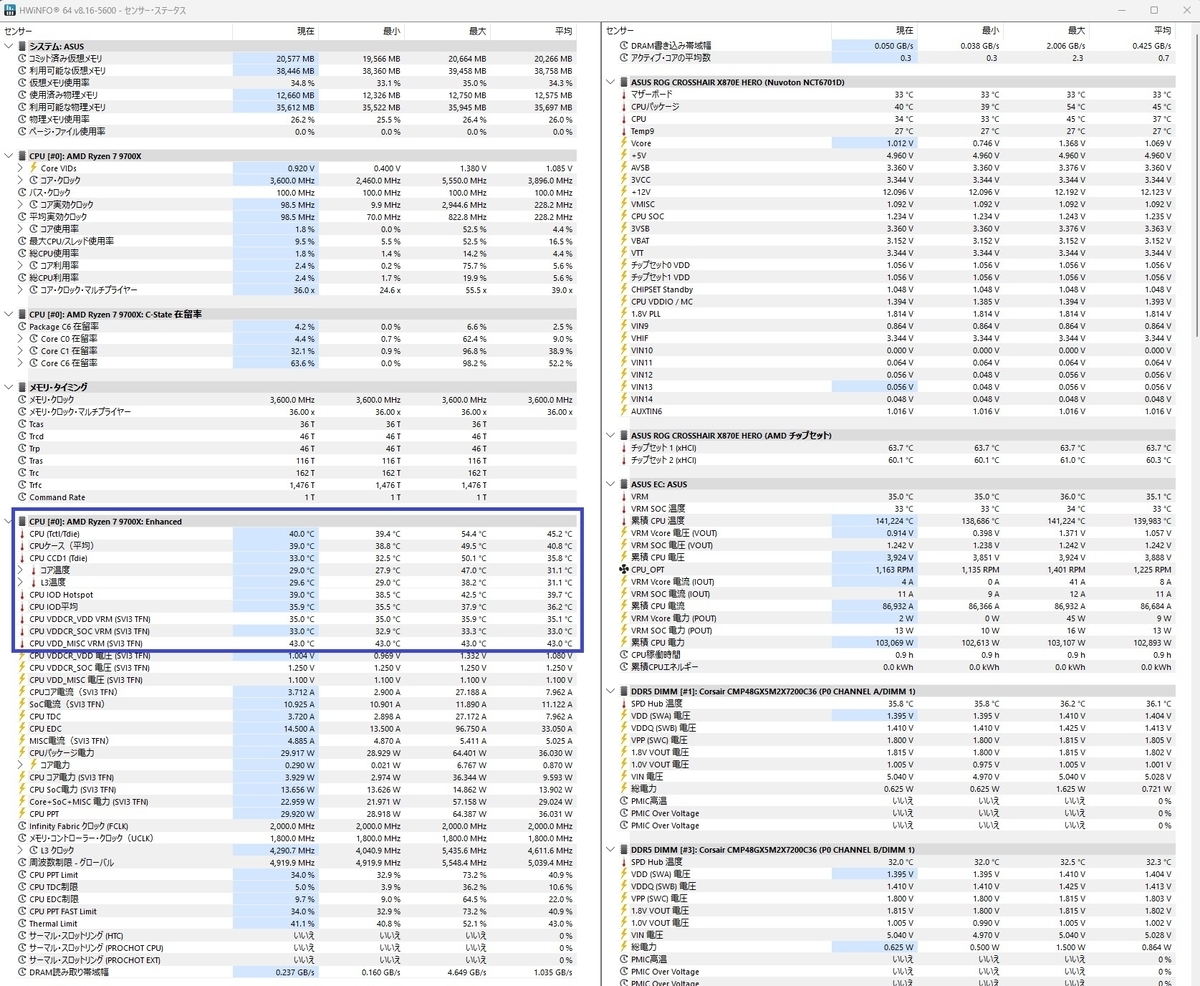This screenshot has height=986, width=1200.
Task: Click the lightning icon next to AUXTIN6
Action: [x=624, y=411]
